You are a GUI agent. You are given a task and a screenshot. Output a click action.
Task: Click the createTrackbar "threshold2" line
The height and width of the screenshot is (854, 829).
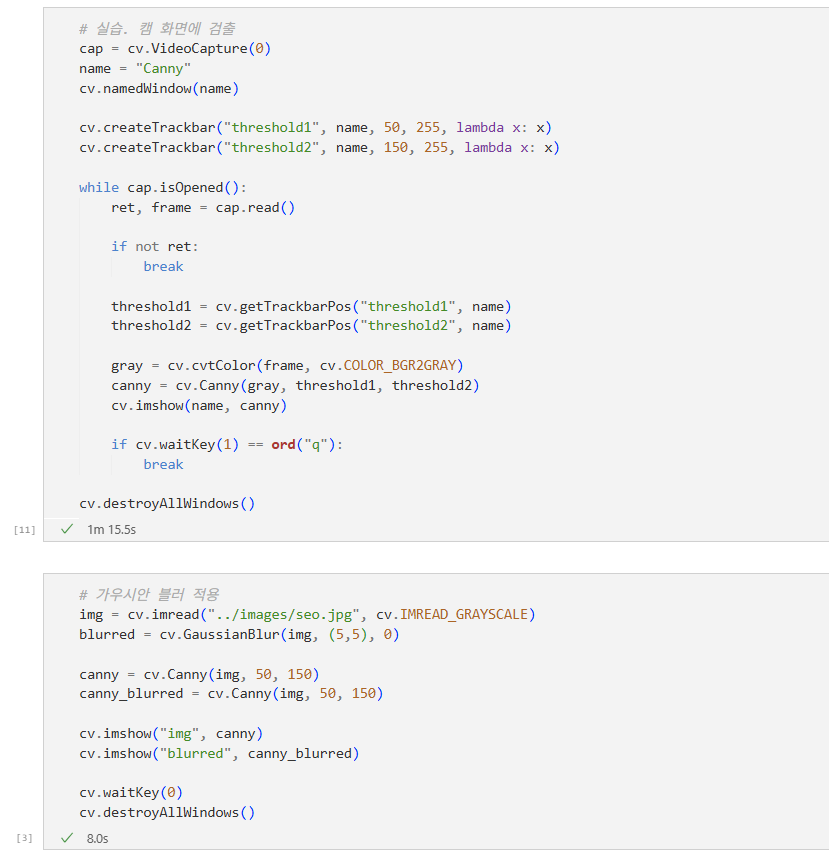(x=319, y=148)
